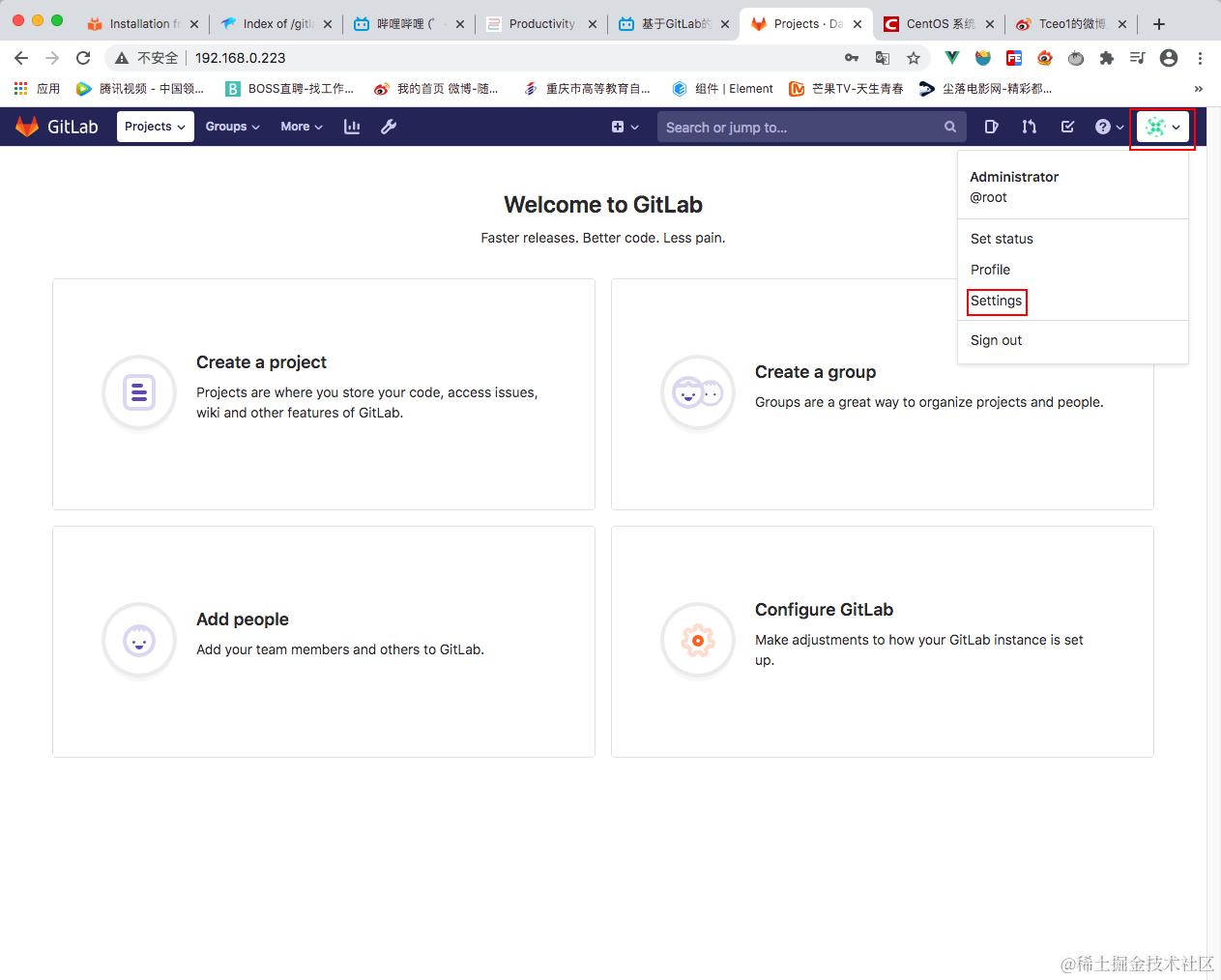This screenshot has width=1221, height=980.
Task: Switch to the Productivity tab
Action: coord(543,23)
